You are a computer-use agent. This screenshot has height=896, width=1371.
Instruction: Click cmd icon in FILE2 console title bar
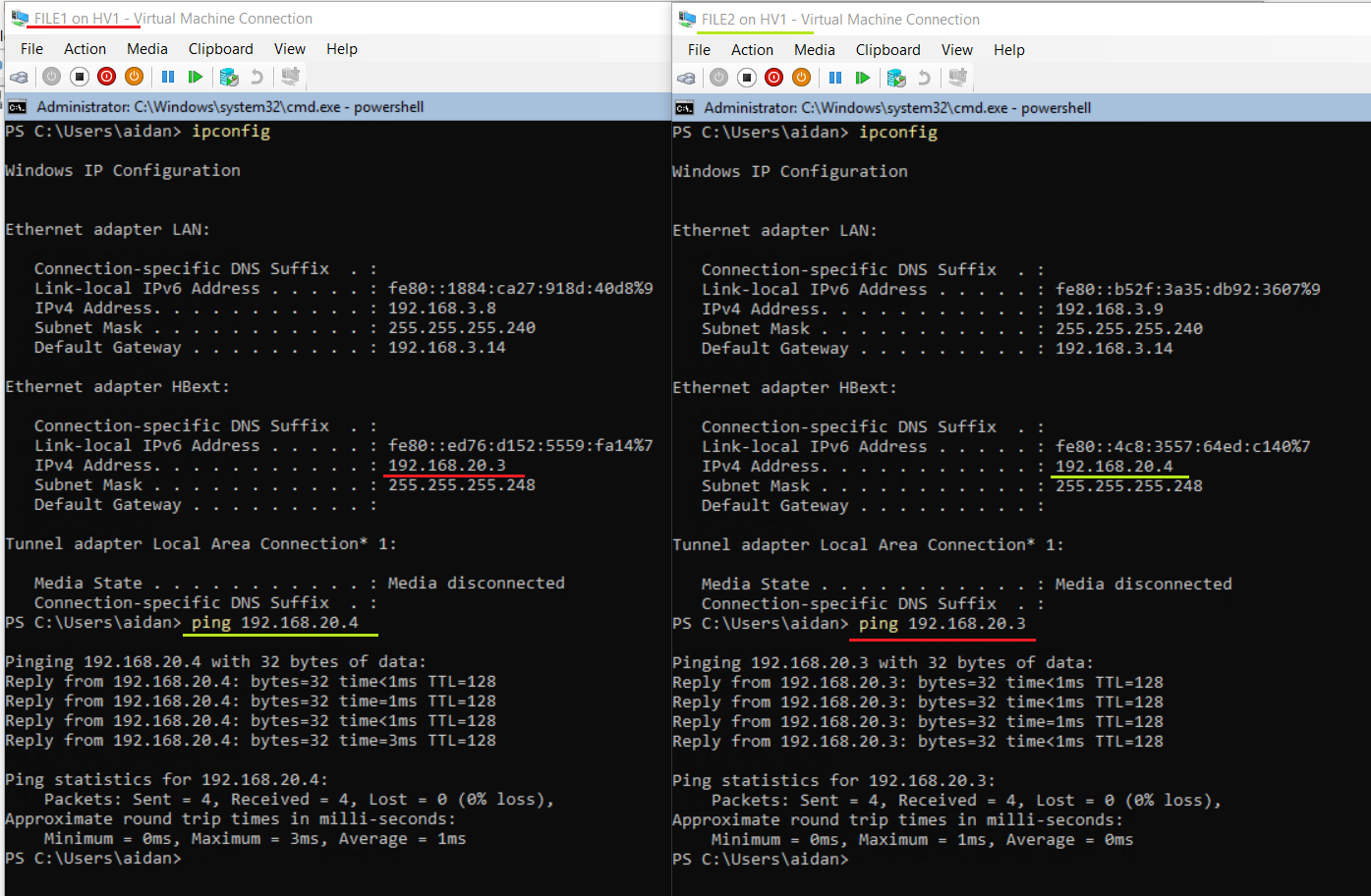[x=684, y=108]
